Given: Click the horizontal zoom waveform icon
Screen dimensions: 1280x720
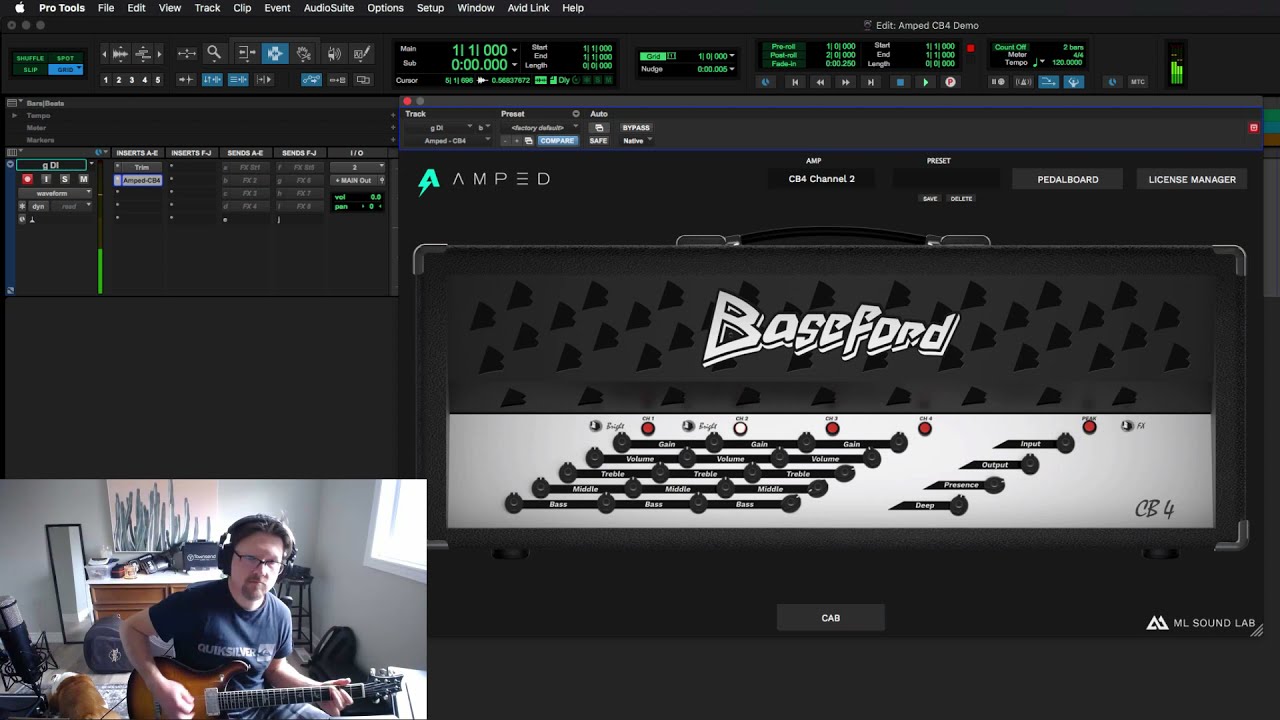Looking at the screenshot, I should click(119, 54).
